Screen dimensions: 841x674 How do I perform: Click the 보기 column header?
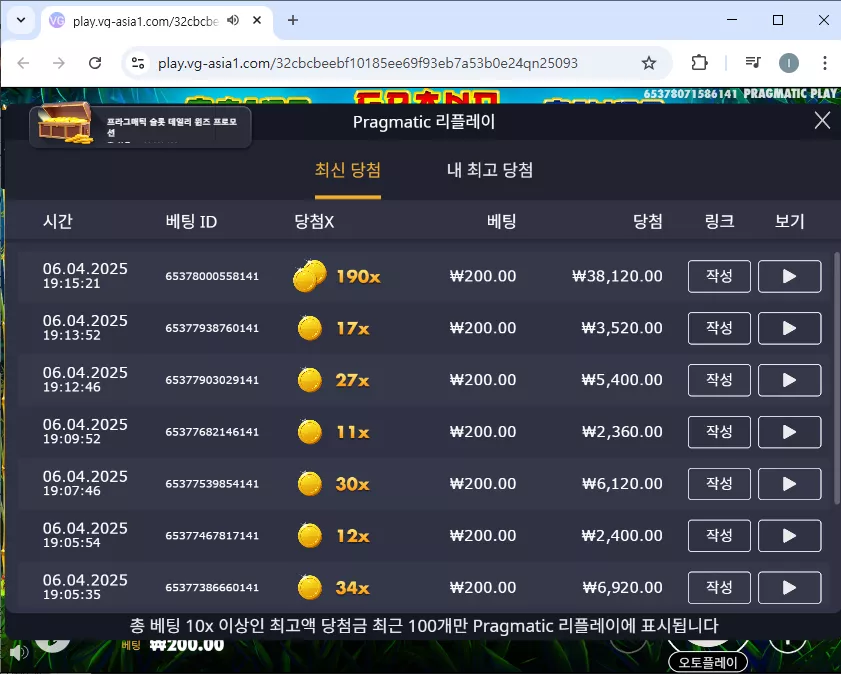(x=790, y=221)
